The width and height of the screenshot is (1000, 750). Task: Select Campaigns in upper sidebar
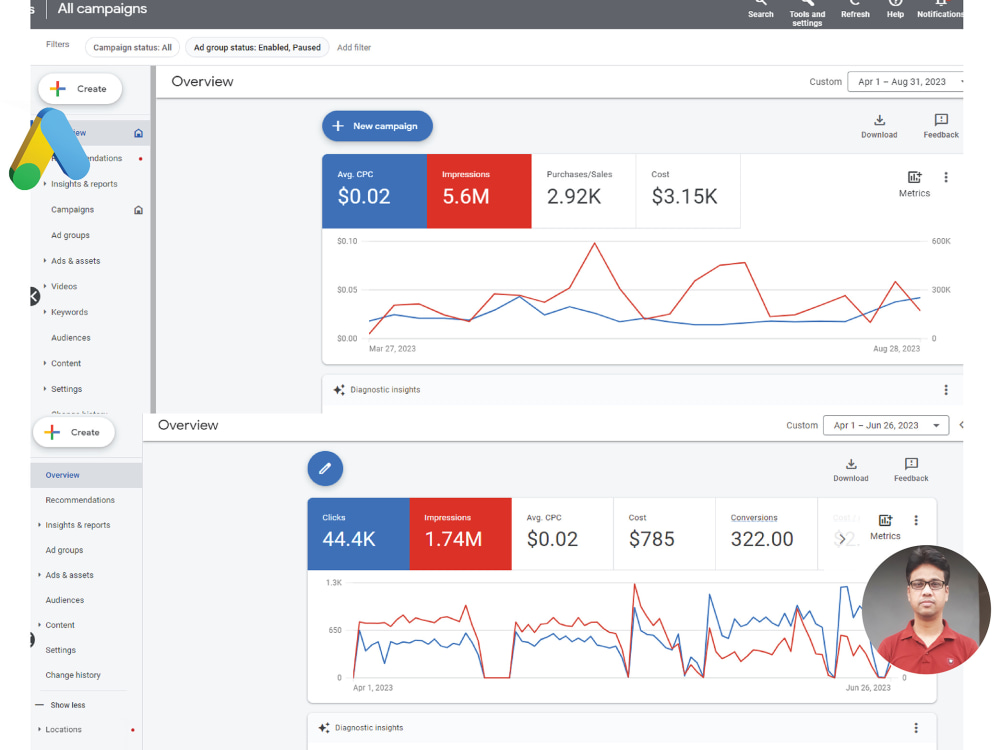click(x=72, y=210)
